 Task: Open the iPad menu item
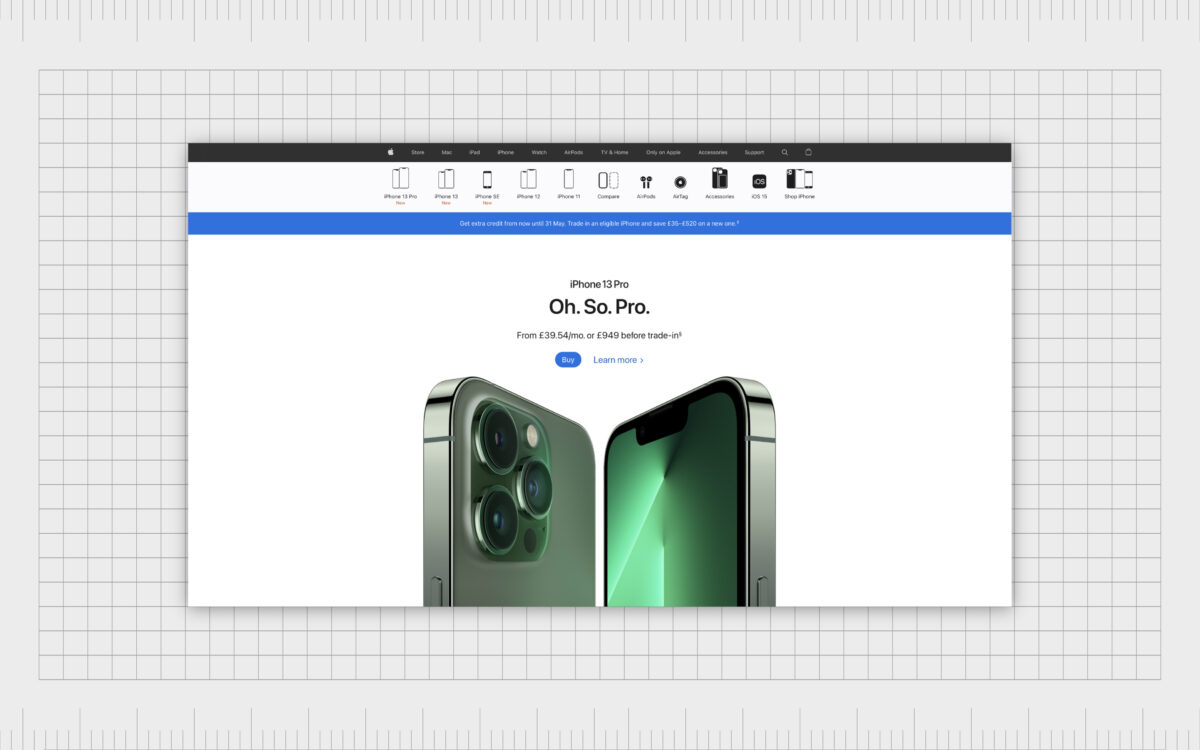[475, 152]
